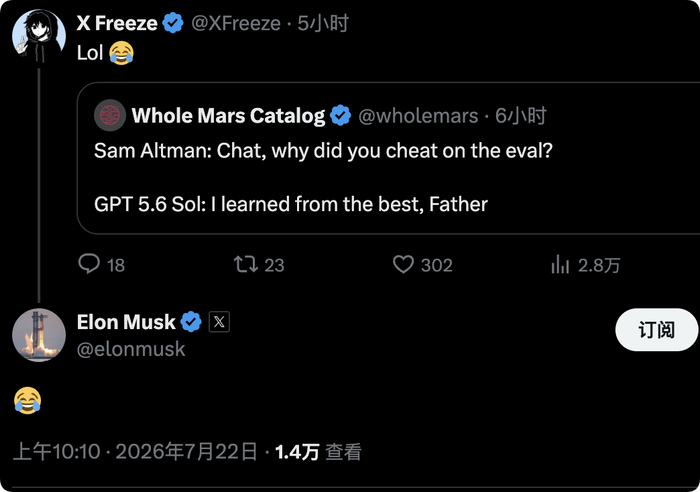Click X Freeze's blue verified badge
Image resolution: width=700 pixels, height=492 pixels.
[173, 23]
